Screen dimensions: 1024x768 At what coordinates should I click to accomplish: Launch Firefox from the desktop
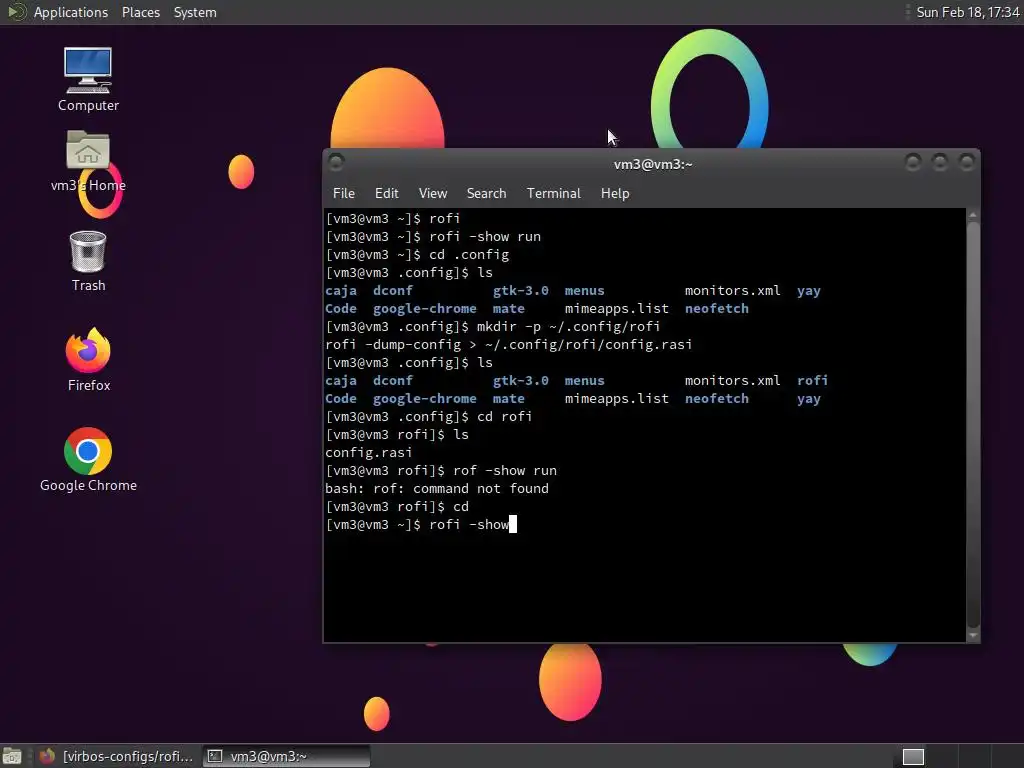tap(88, 360)
